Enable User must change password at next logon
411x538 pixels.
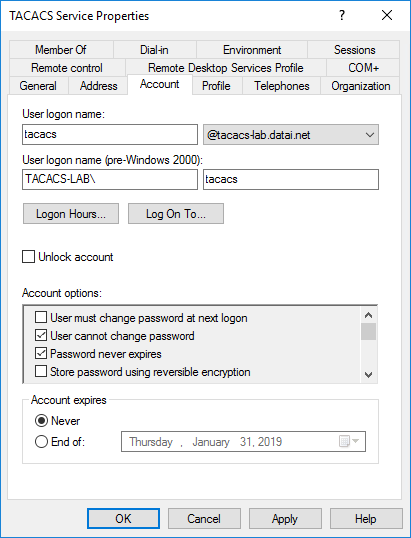point(41,317)
